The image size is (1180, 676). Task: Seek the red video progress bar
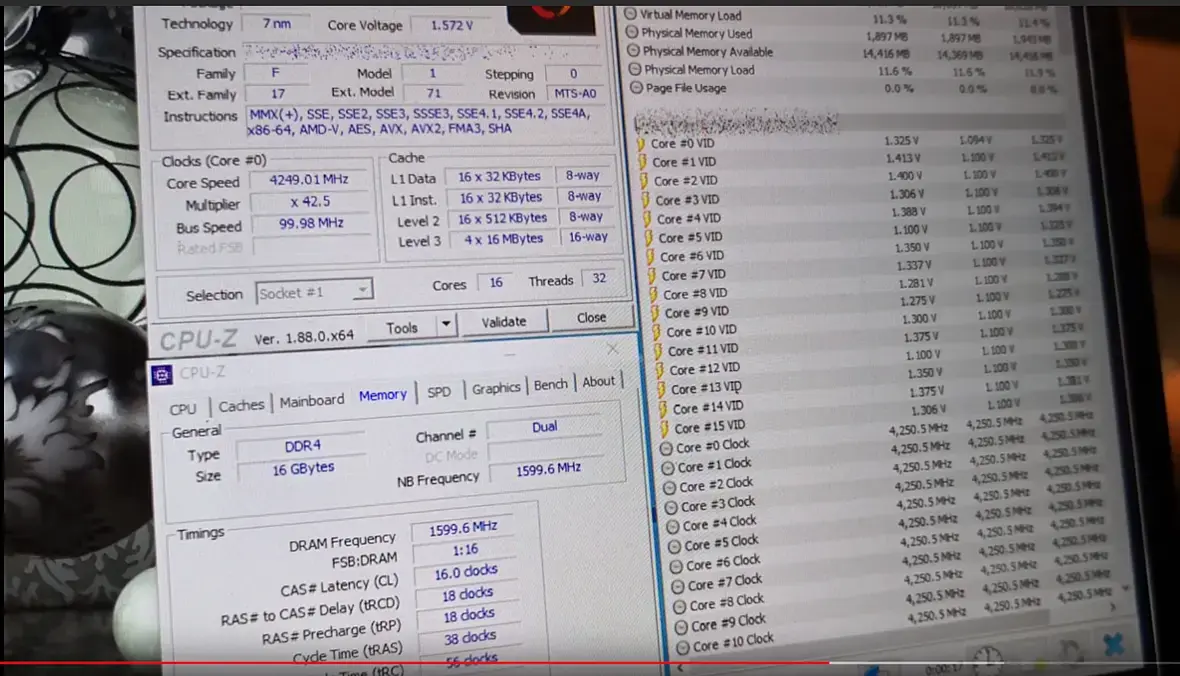pos(415,663)
